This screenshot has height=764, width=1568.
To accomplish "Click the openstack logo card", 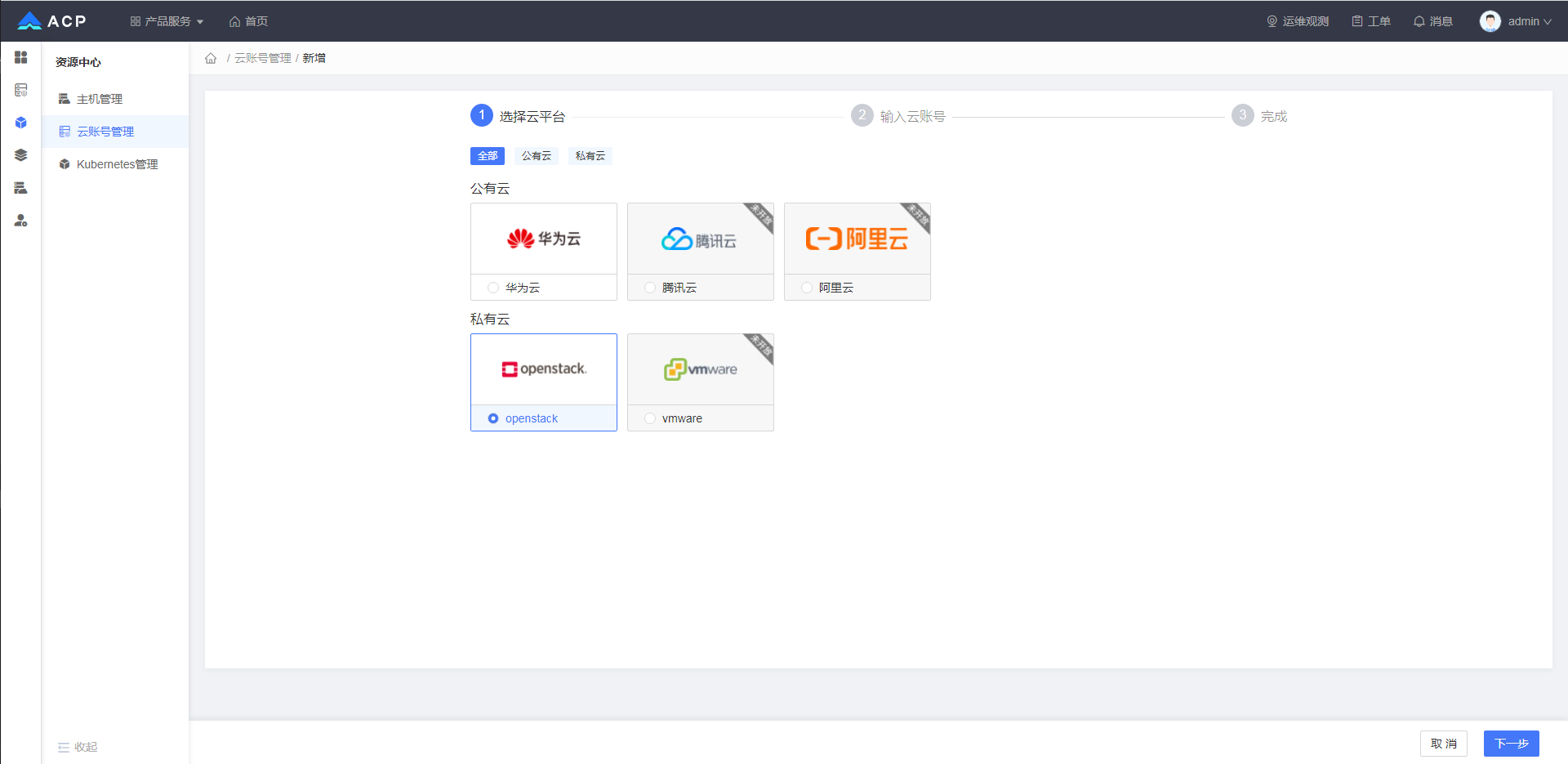I will coord(544,369).
